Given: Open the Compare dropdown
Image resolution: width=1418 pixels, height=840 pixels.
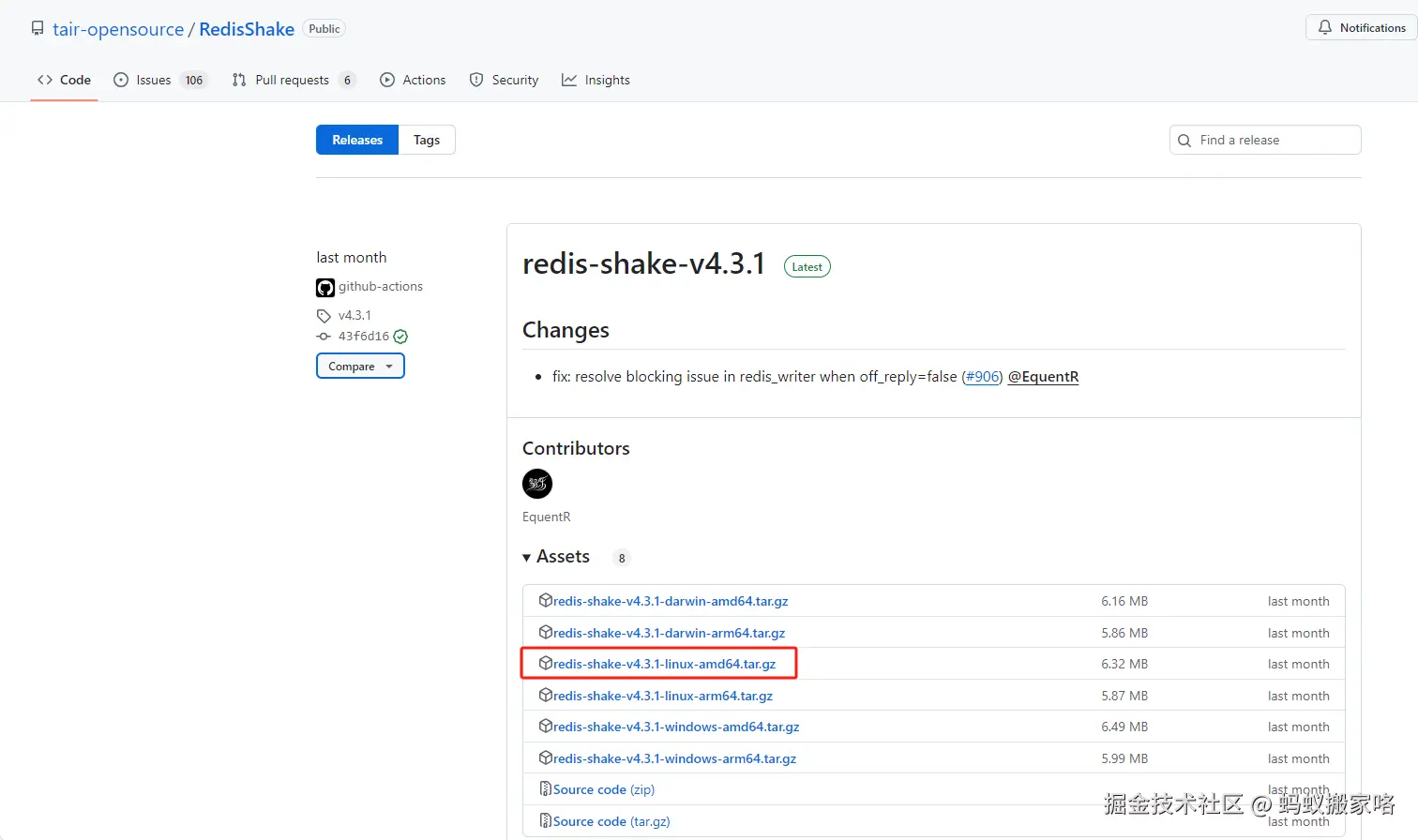Looking at the screenshot, I should pos(360,366).
